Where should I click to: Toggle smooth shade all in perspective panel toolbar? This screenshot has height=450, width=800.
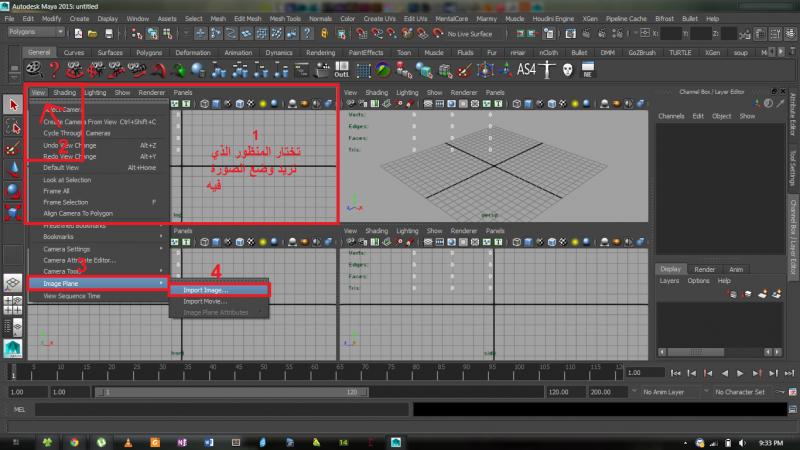(x=529, y=104)
